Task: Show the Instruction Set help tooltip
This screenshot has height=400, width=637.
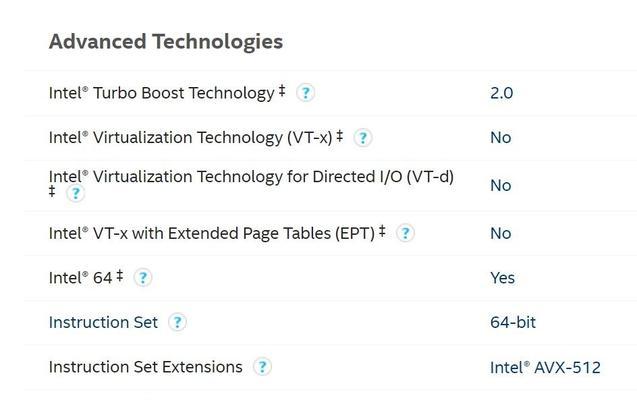Action: click(177, 322)
